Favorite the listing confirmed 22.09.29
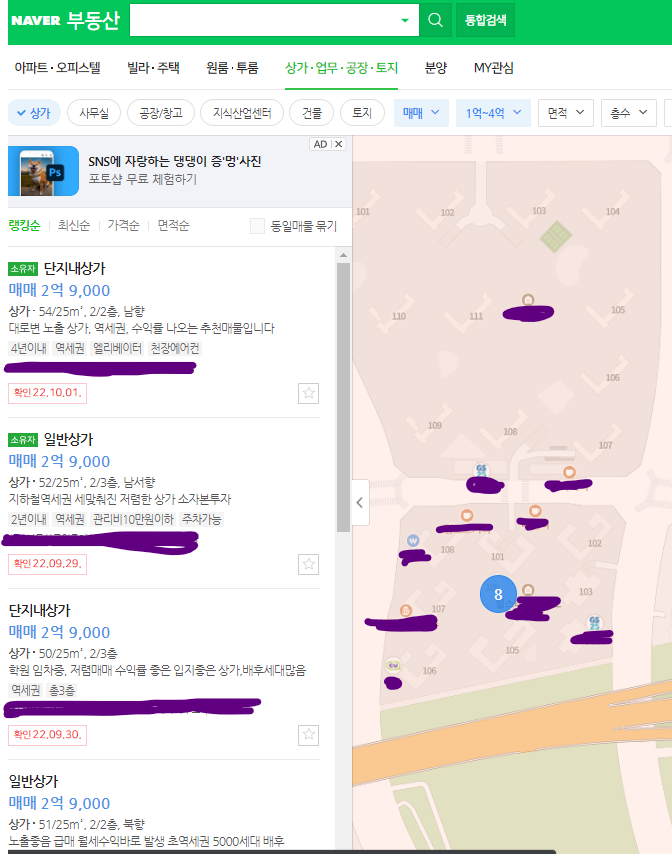The image size is (672, 854). tap(308, 564)
